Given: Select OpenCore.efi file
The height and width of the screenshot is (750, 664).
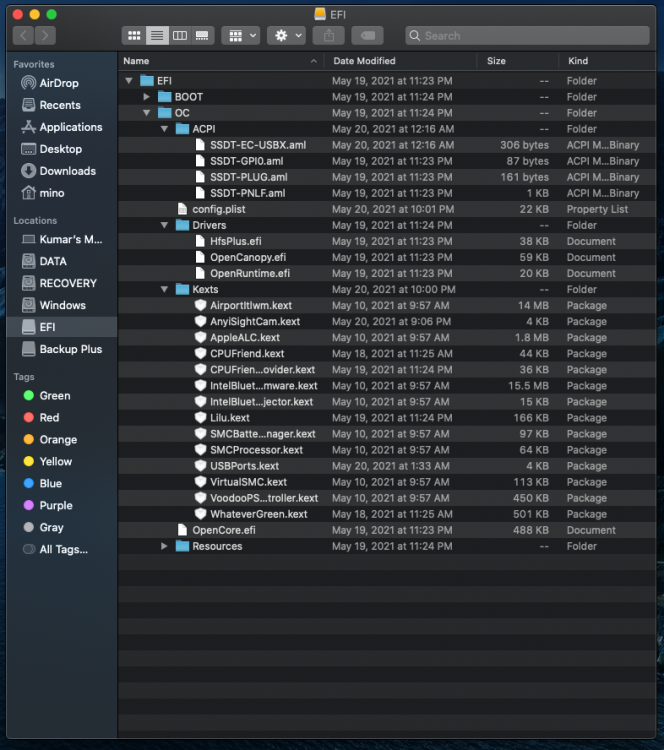Looking at the screenshot, I should [387, 530].
